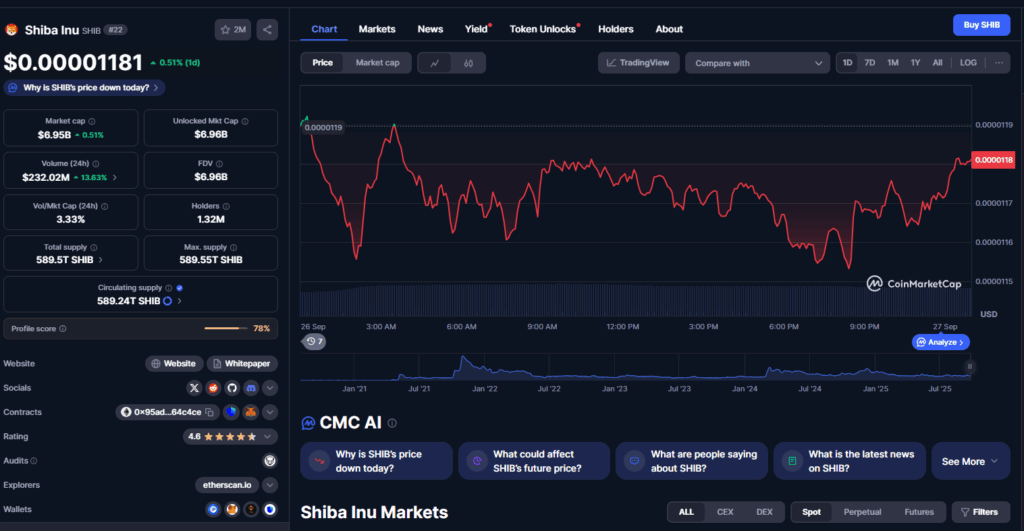The height and width of the screenshot is (531, 1024).
Task: Open the GitHub social link
Action: click(x=232, y=388)
